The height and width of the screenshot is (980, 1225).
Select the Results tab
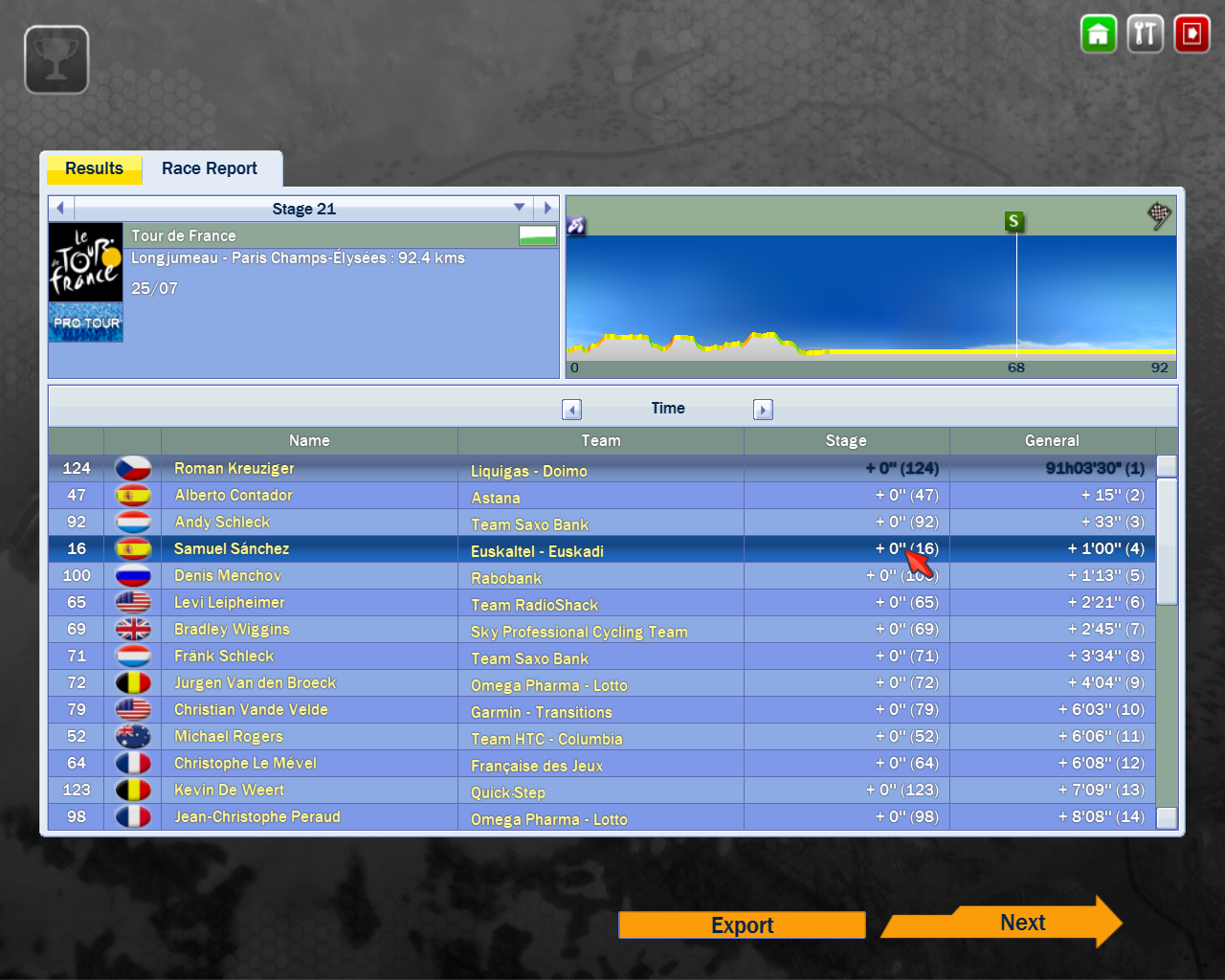click(x=94, y=169)
